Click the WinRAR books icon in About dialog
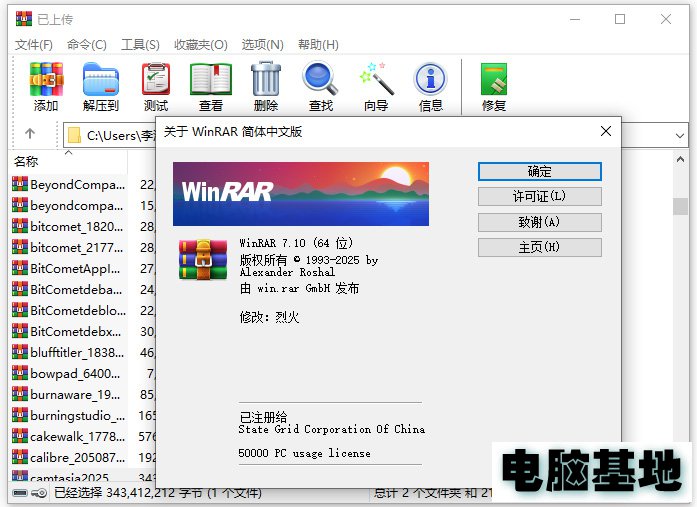This screenshot has width=697, height=507. [203, 260]
